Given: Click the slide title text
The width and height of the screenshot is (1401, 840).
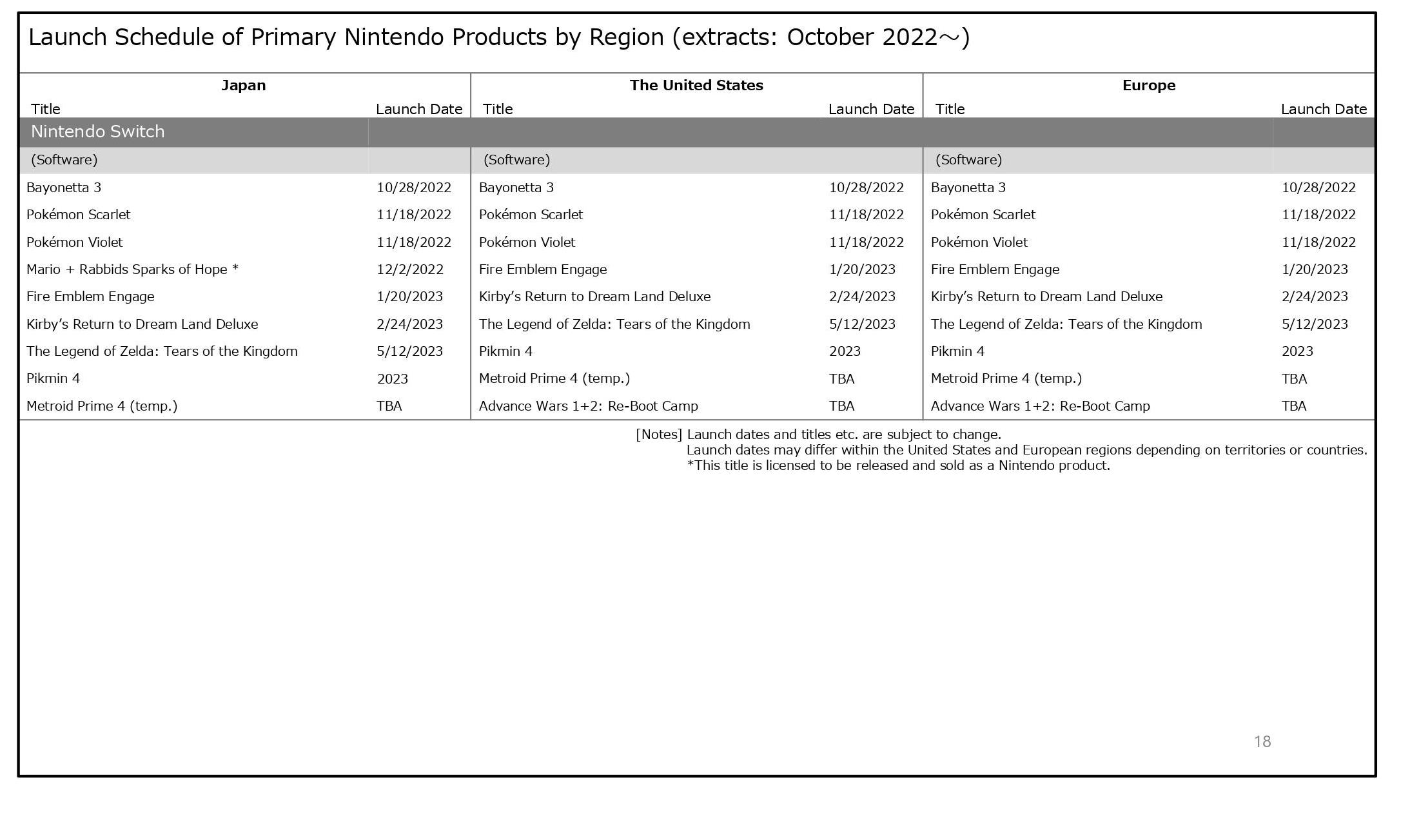Looking at the screenshot, I should coord(498,37).
